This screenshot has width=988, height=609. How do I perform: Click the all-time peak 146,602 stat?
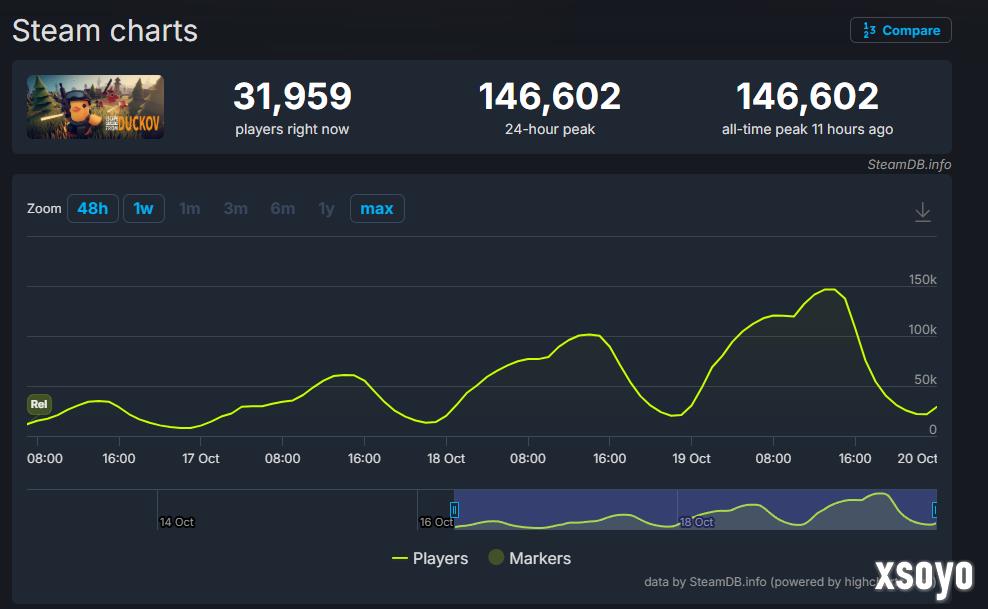[807, 97]
